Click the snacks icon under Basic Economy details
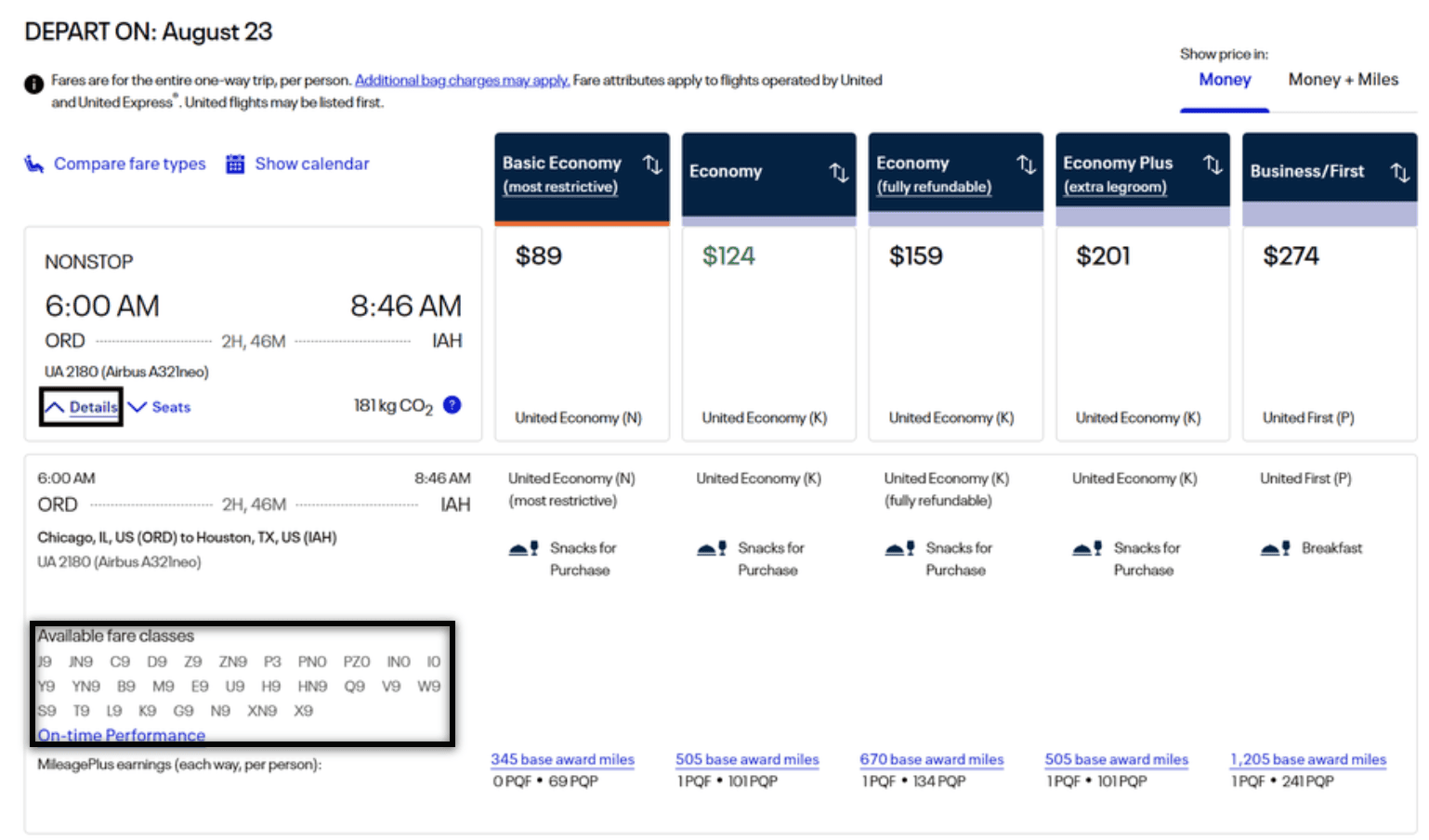1429x840 pixels. coord(524,548)
